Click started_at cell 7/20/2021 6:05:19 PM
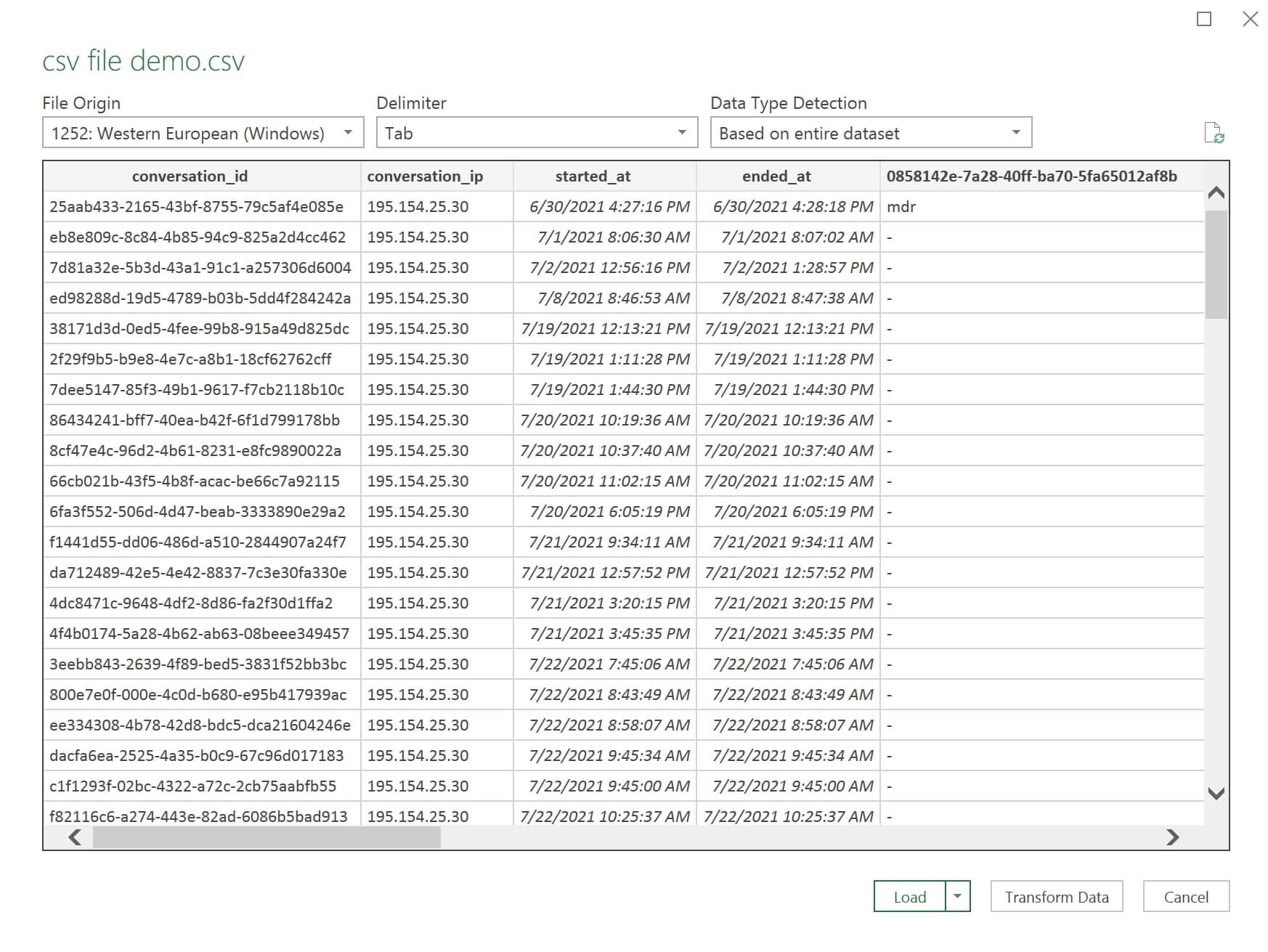Viewport: 1268px width, 952px height. 605,512
